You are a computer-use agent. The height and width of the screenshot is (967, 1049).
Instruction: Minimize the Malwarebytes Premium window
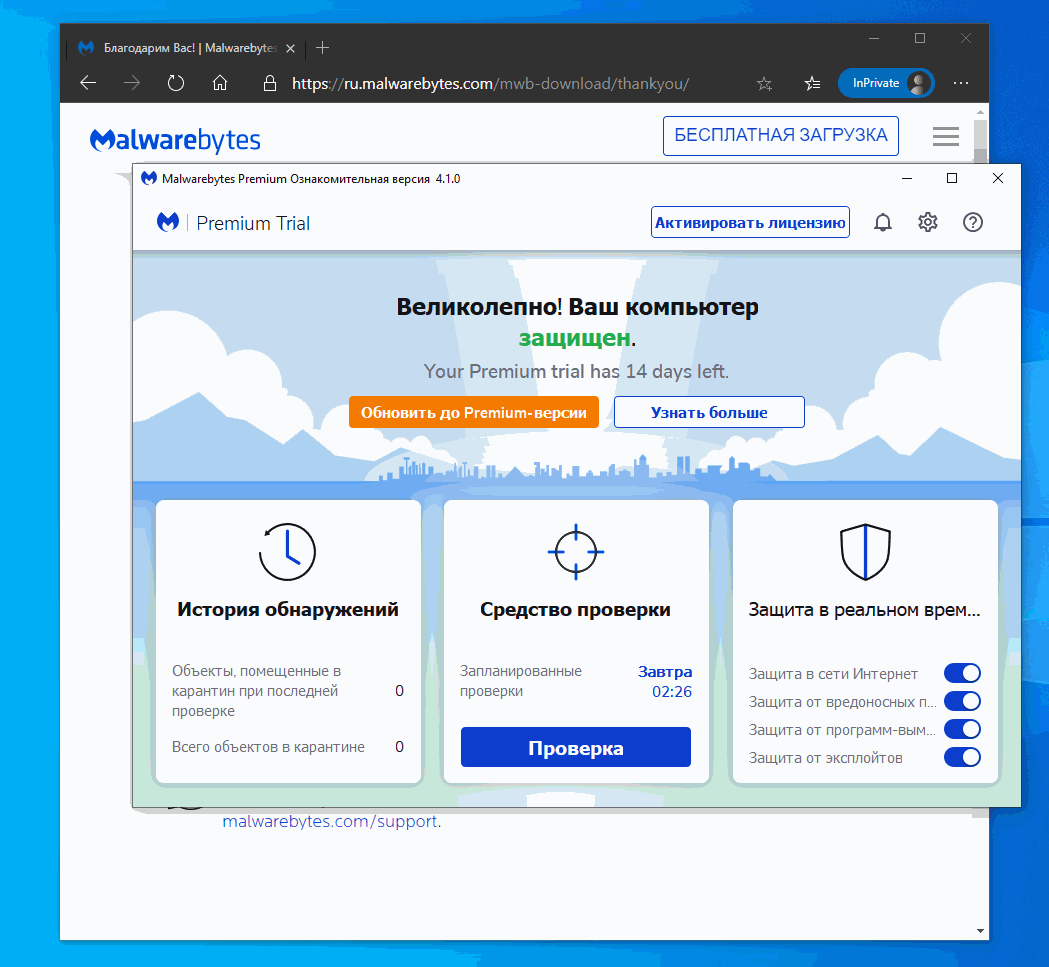[907, 178]
